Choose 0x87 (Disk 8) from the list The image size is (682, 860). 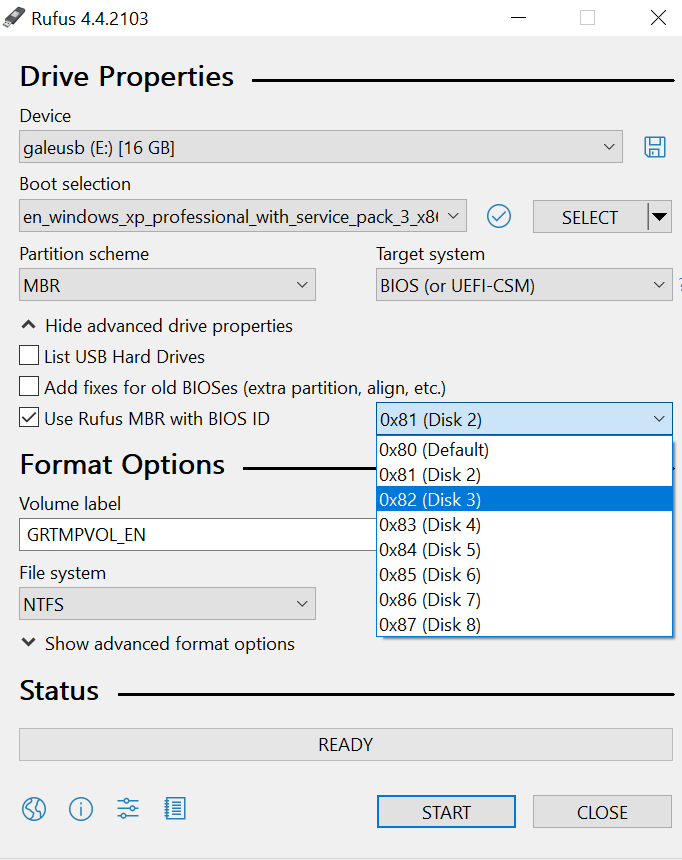[524, 624]
